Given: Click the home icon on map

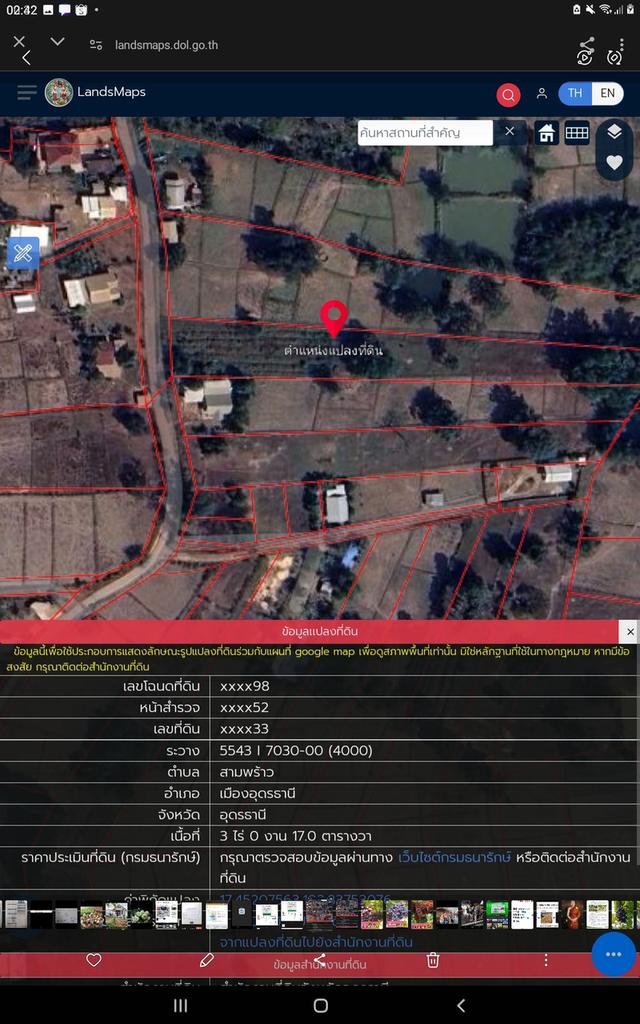Looking at the screenshot, I should coord(546,133).
